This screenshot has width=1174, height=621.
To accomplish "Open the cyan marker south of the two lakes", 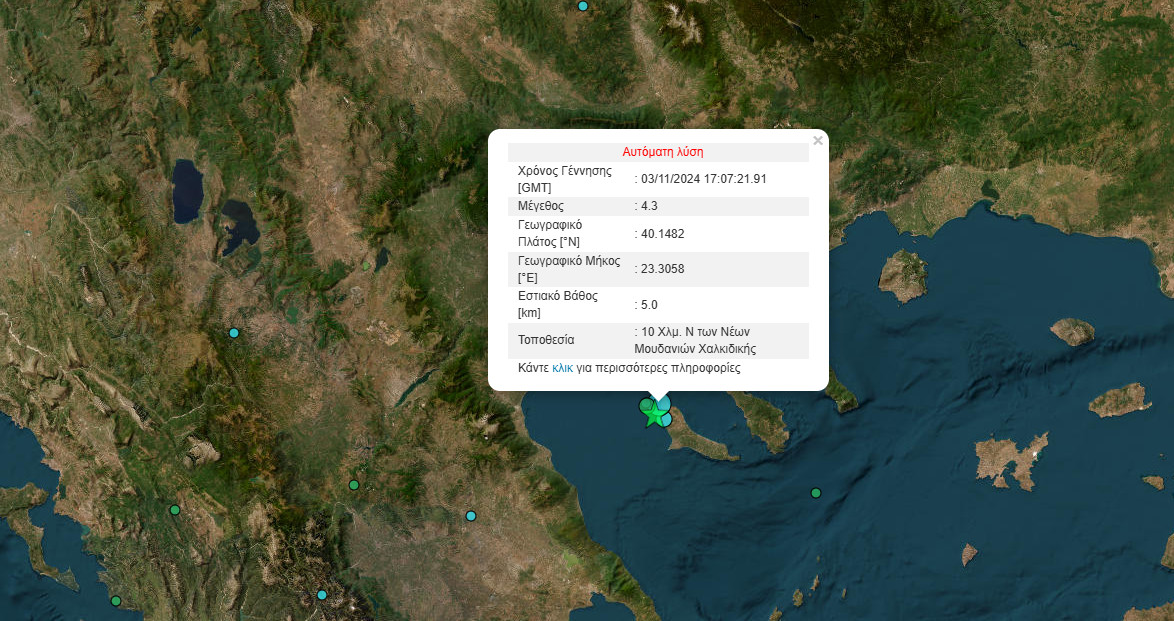I will 234,333.
